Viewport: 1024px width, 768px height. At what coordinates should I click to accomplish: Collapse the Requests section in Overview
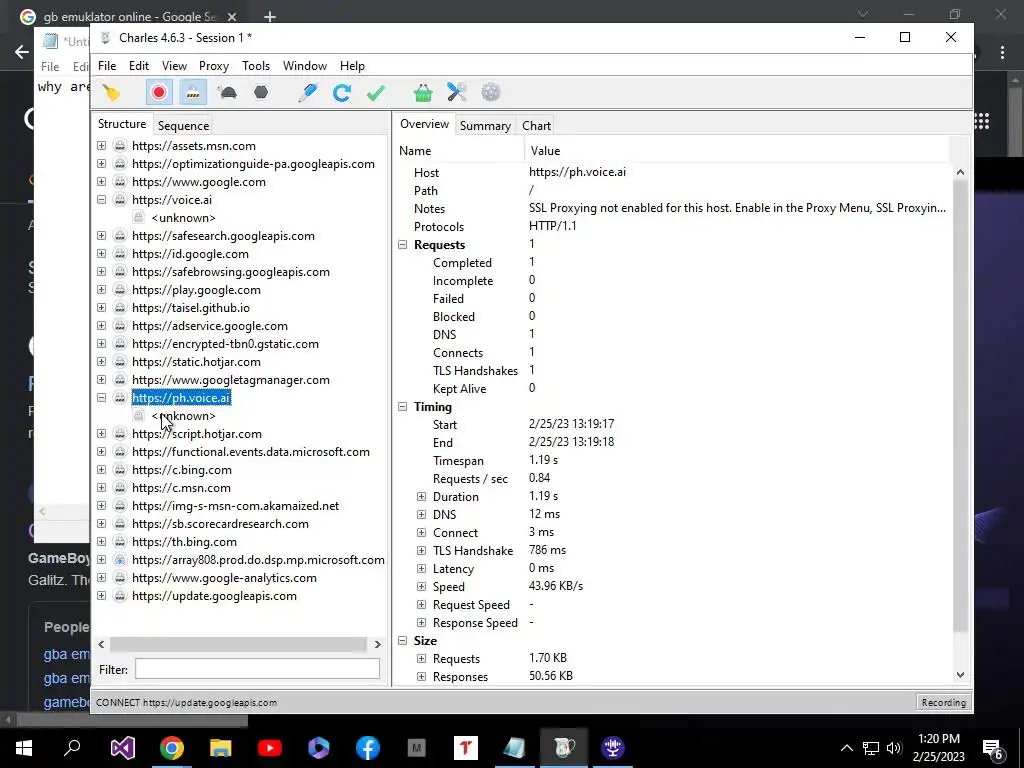(402, 245)
